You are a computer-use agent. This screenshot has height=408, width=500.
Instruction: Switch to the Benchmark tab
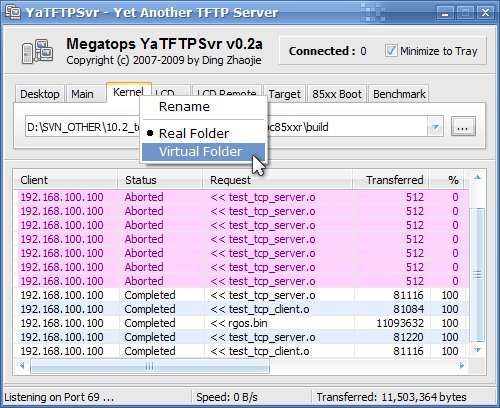point(399,94)
